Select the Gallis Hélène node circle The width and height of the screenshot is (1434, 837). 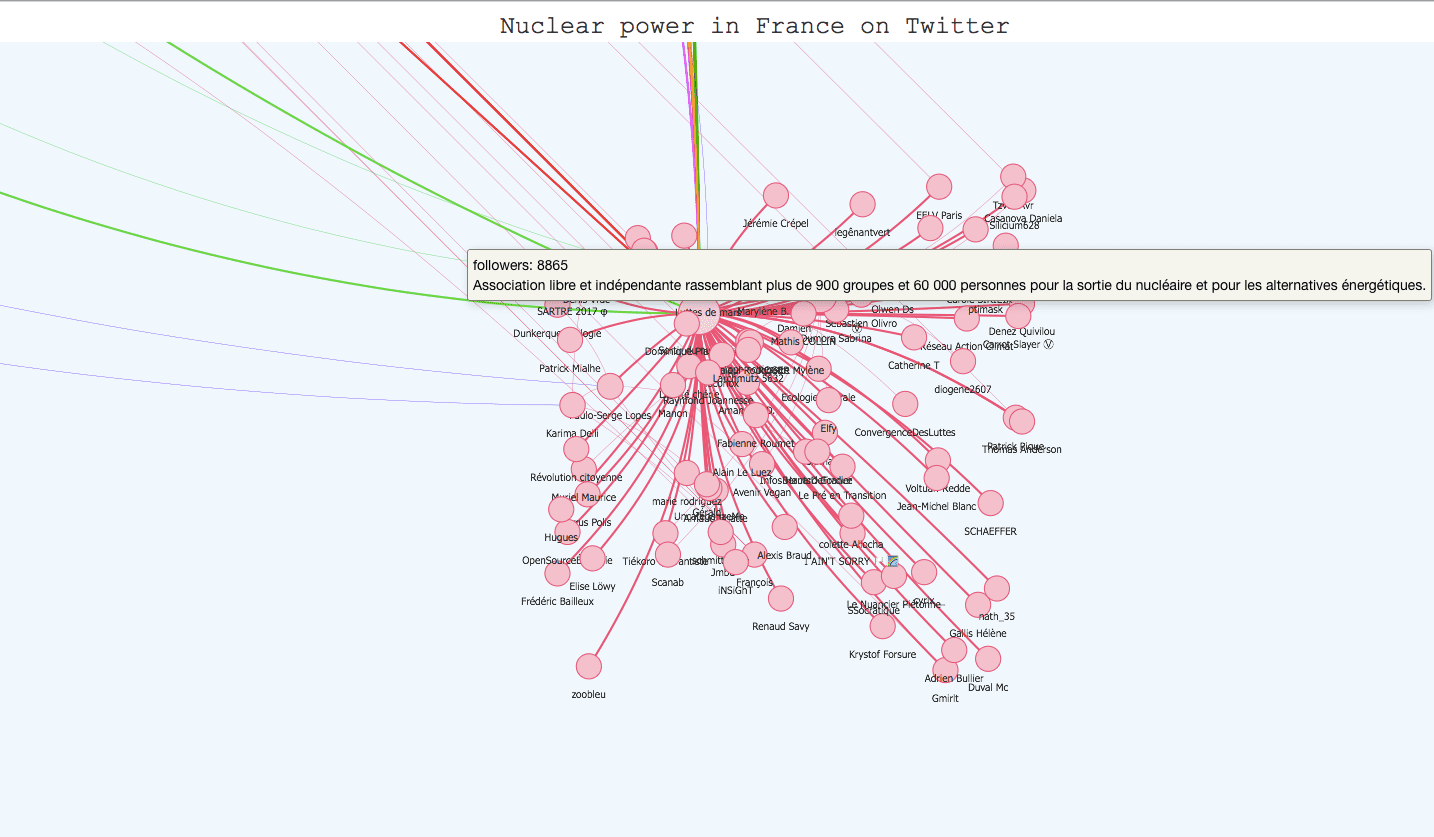coord(978,605)
